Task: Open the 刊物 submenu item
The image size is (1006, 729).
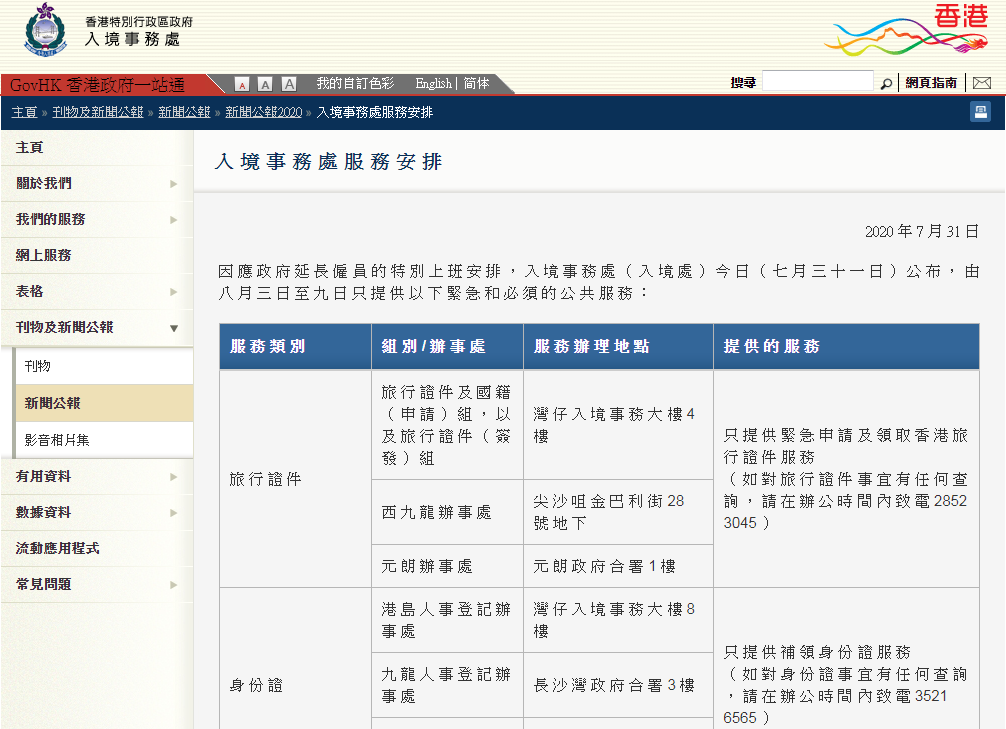Action: [38, 367]
